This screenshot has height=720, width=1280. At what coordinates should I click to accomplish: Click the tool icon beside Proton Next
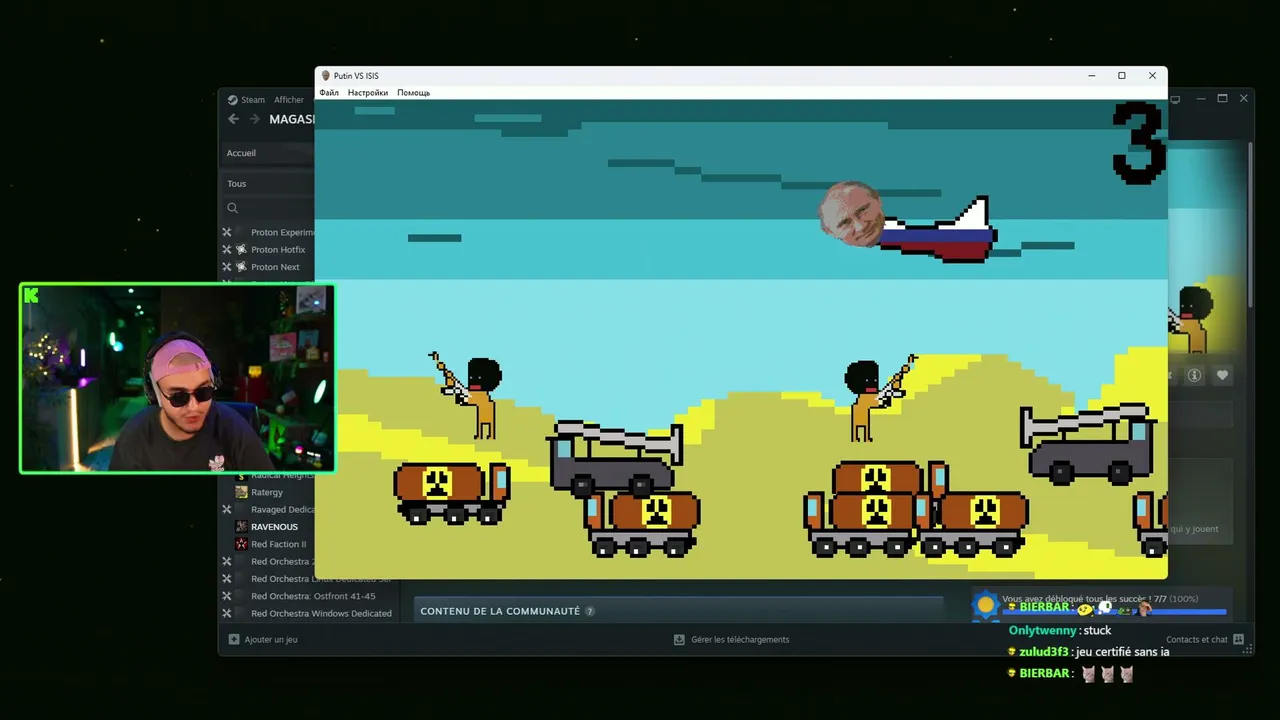[x=227, y=267]
